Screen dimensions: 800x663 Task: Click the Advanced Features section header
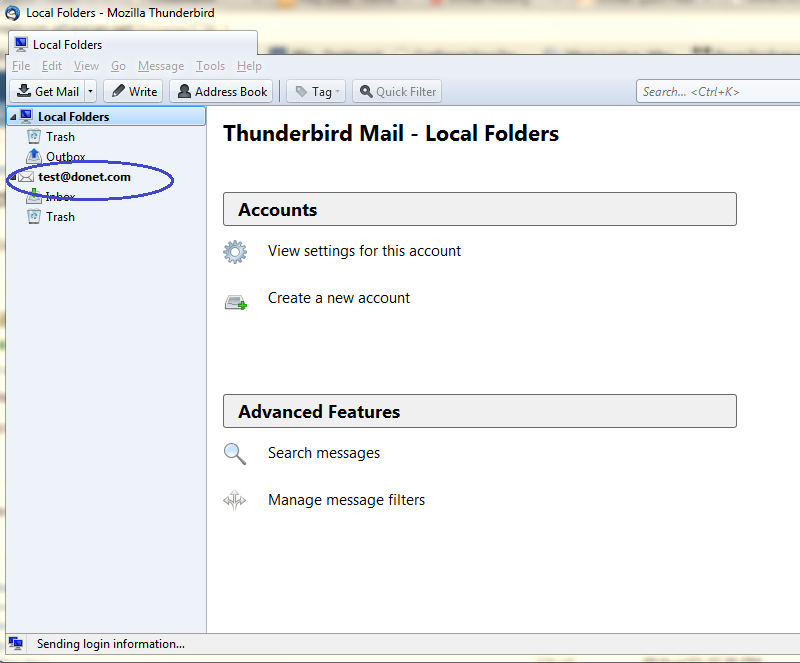click(480, 411)
